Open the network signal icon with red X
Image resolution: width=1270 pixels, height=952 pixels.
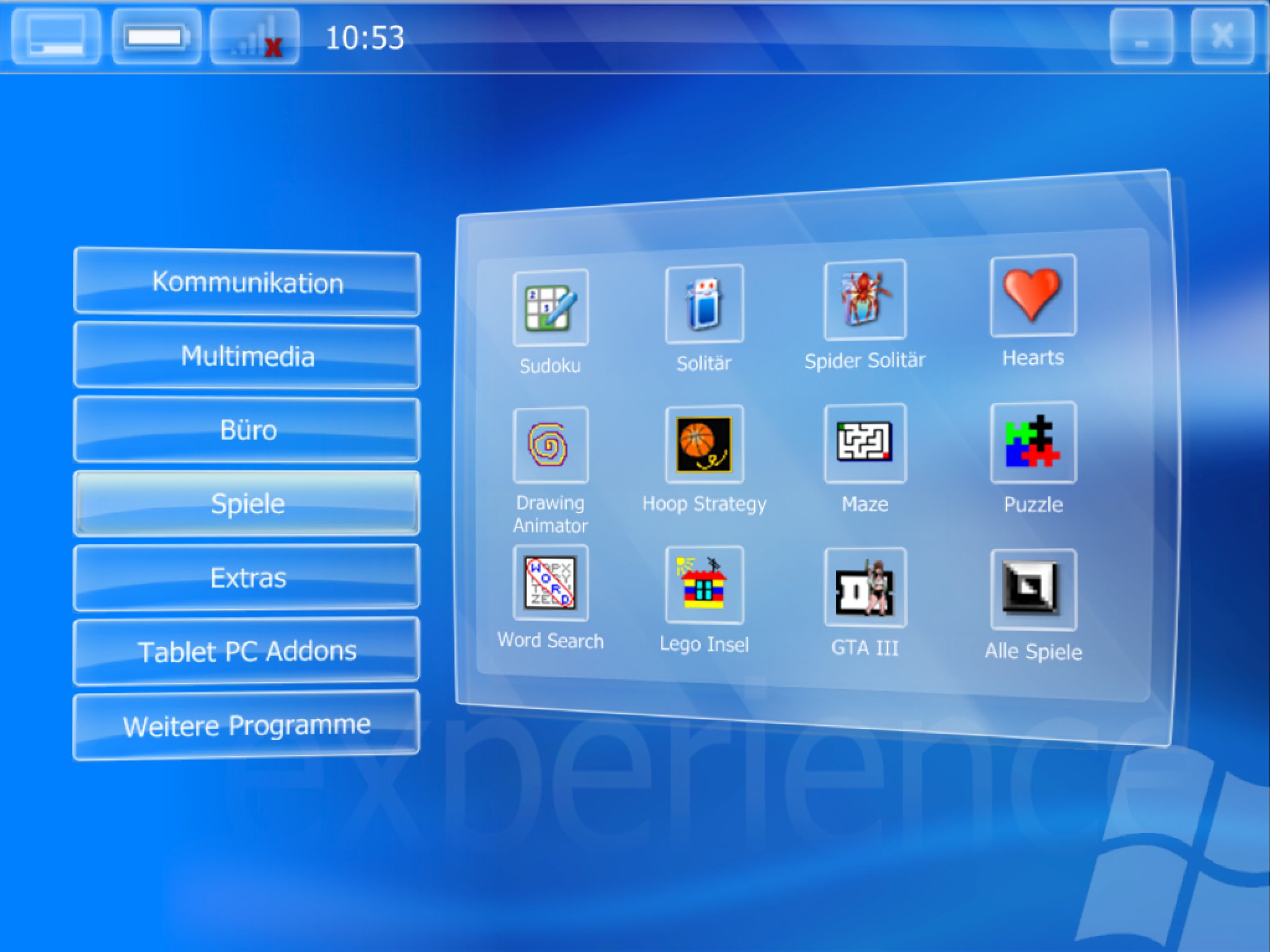click(255, 36)
